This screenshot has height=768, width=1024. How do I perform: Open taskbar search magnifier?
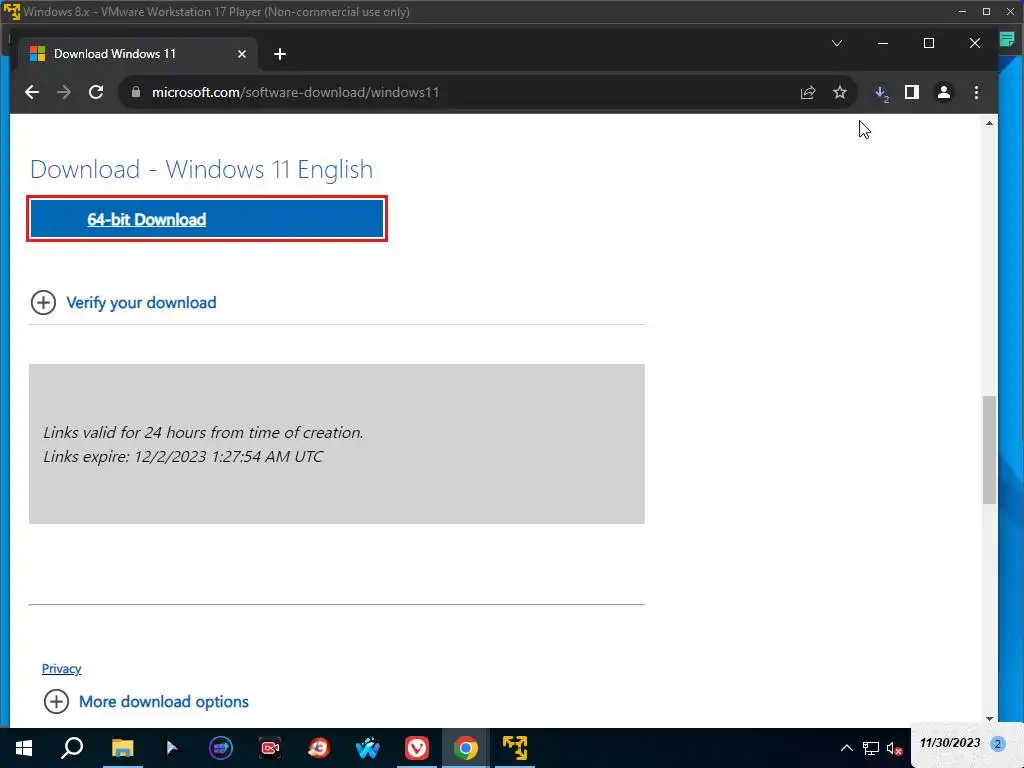72,748
